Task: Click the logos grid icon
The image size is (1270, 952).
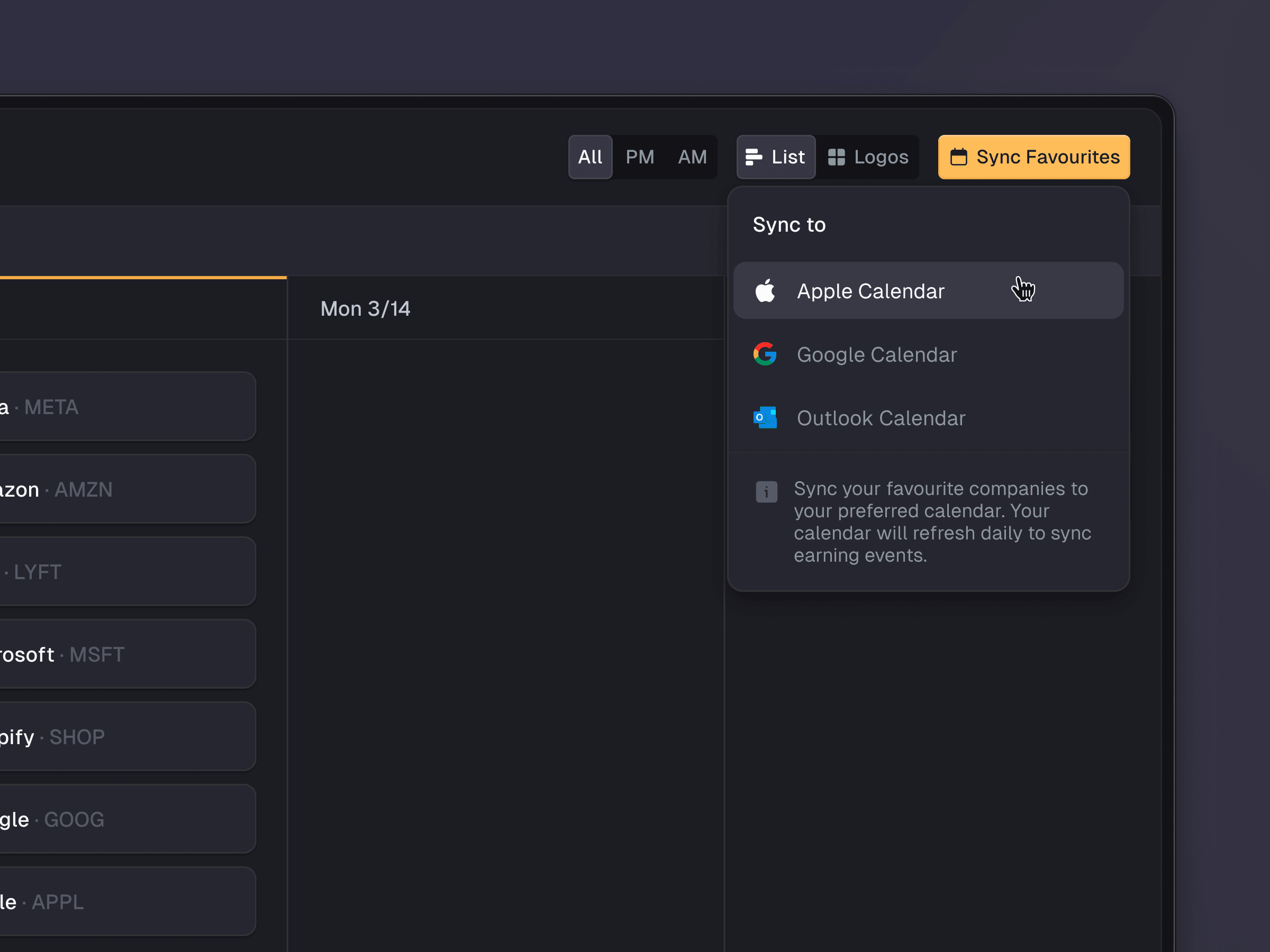Action: (837, 157)
